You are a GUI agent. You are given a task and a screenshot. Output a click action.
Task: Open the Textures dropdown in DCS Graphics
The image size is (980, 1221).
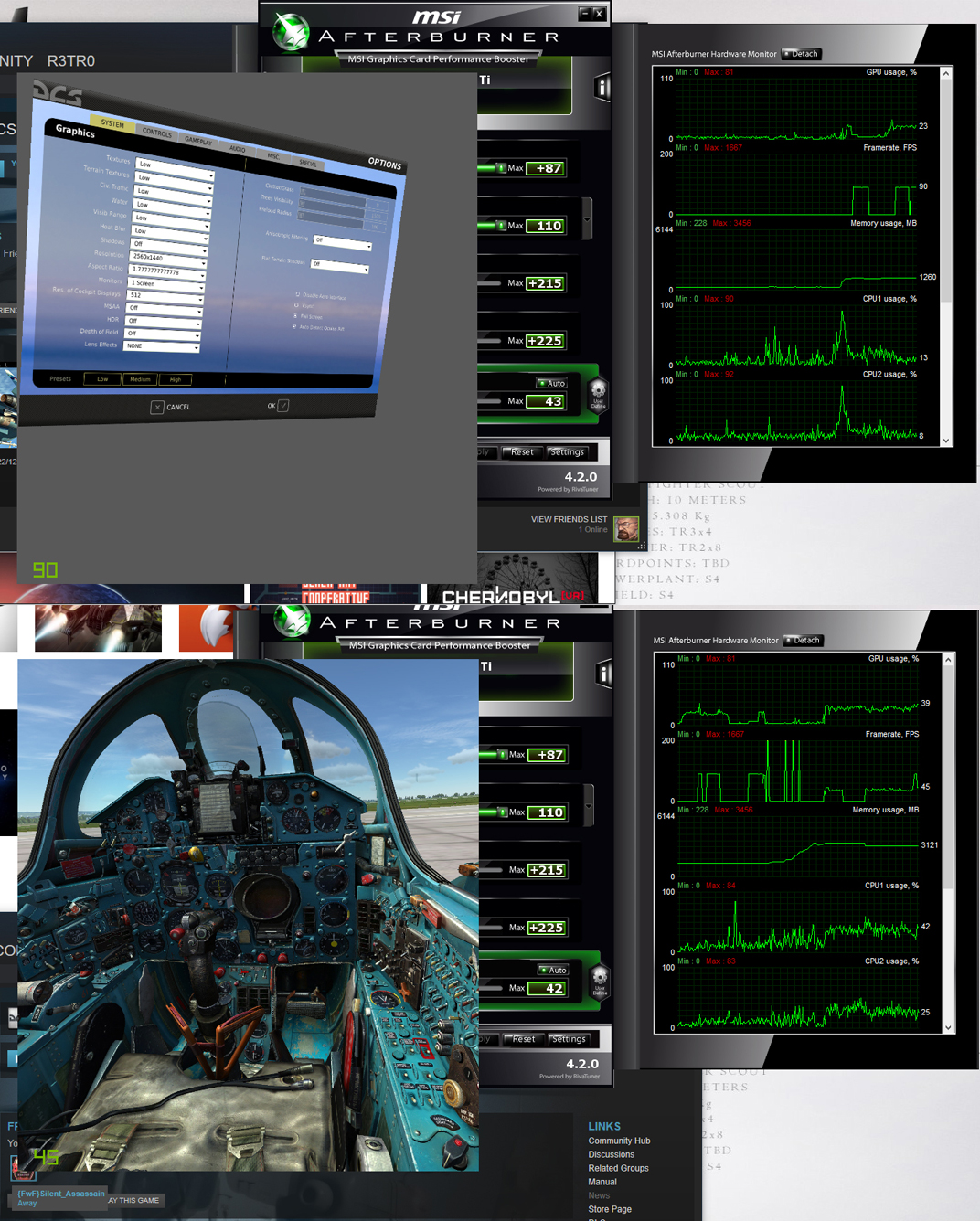pyautogui.click(x=175, y=168)
